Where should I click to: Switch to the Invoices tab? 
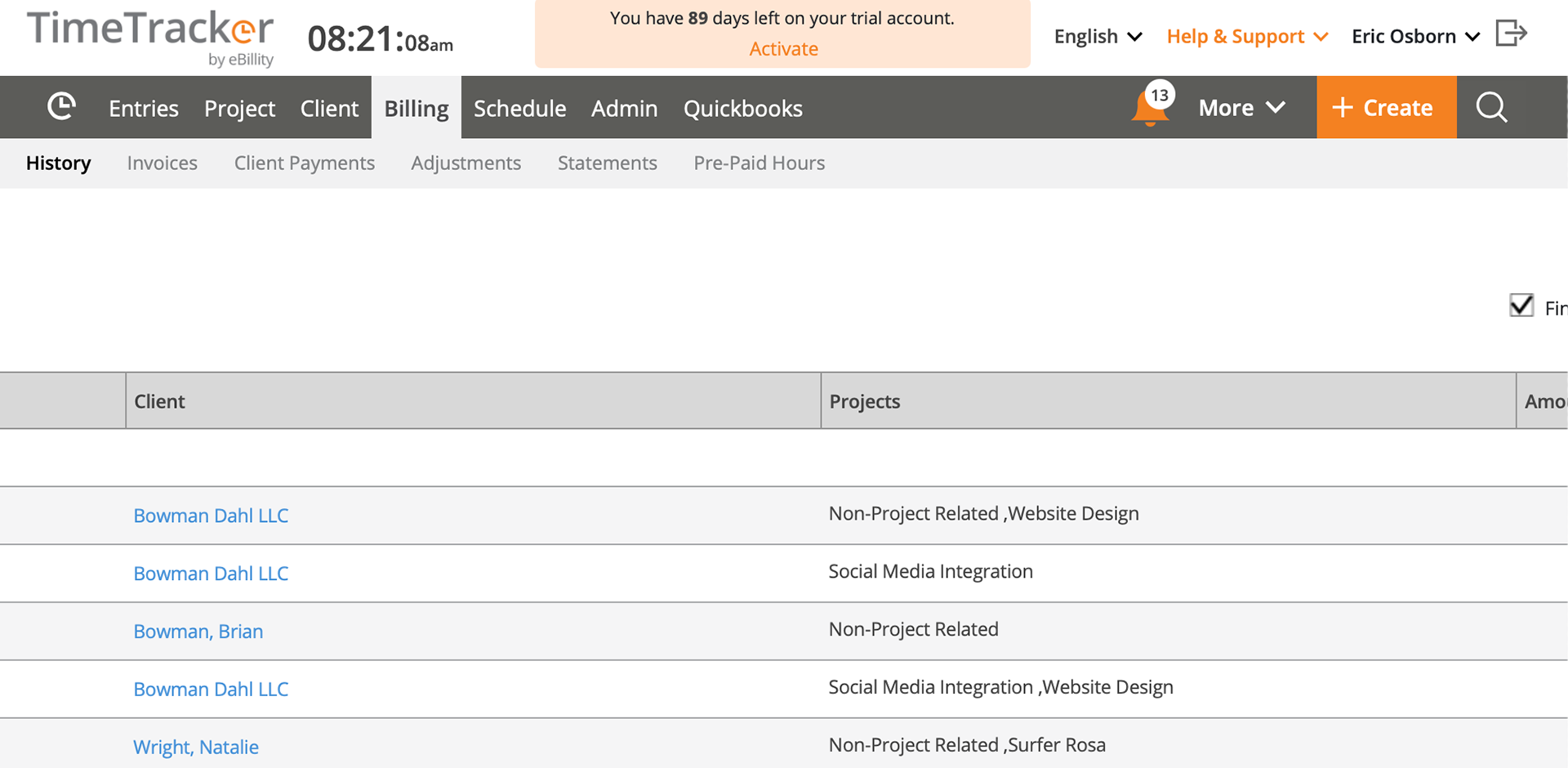162,163
